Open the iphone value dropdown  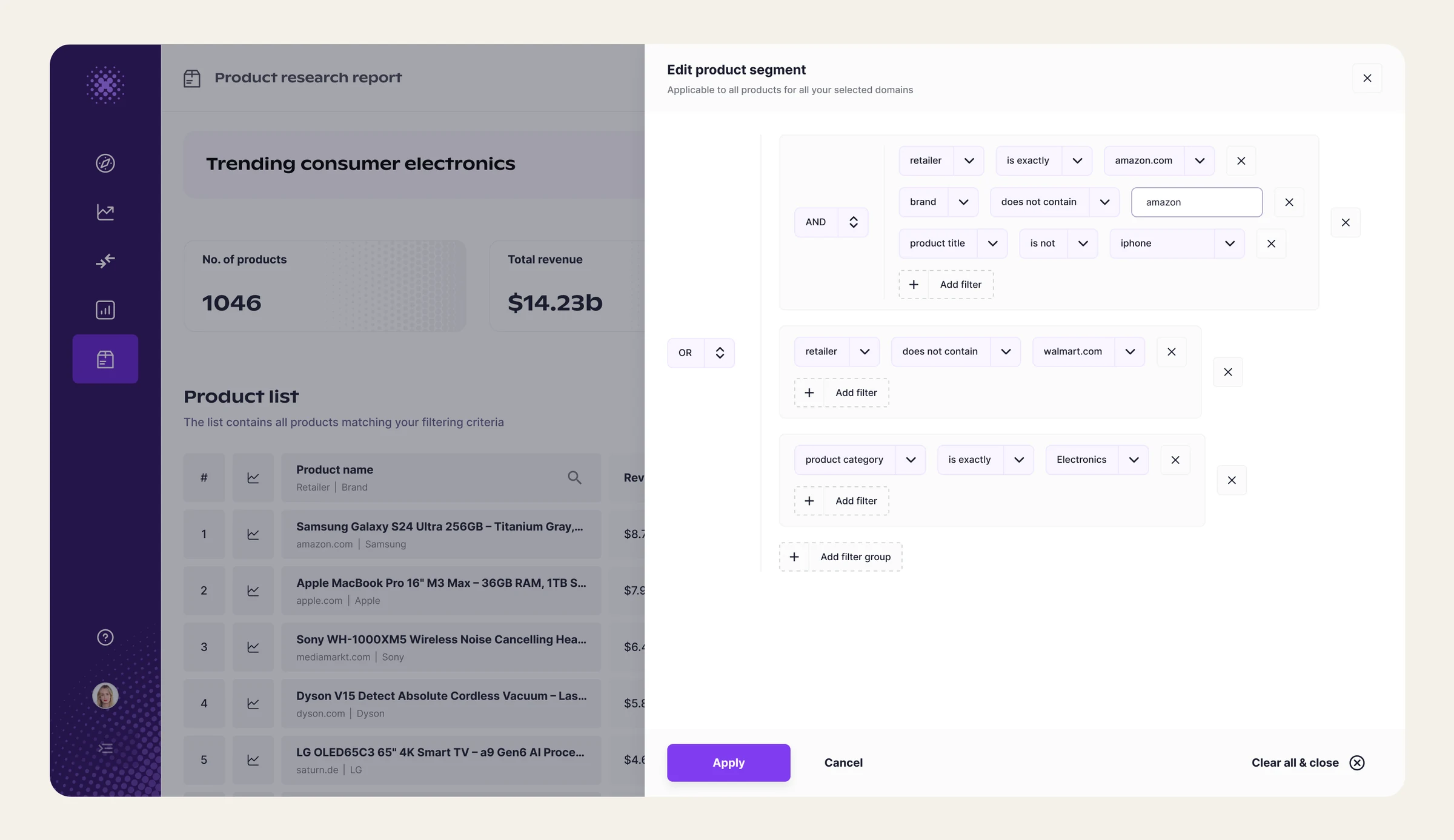pyautogui.click(x=1230, y=243)
